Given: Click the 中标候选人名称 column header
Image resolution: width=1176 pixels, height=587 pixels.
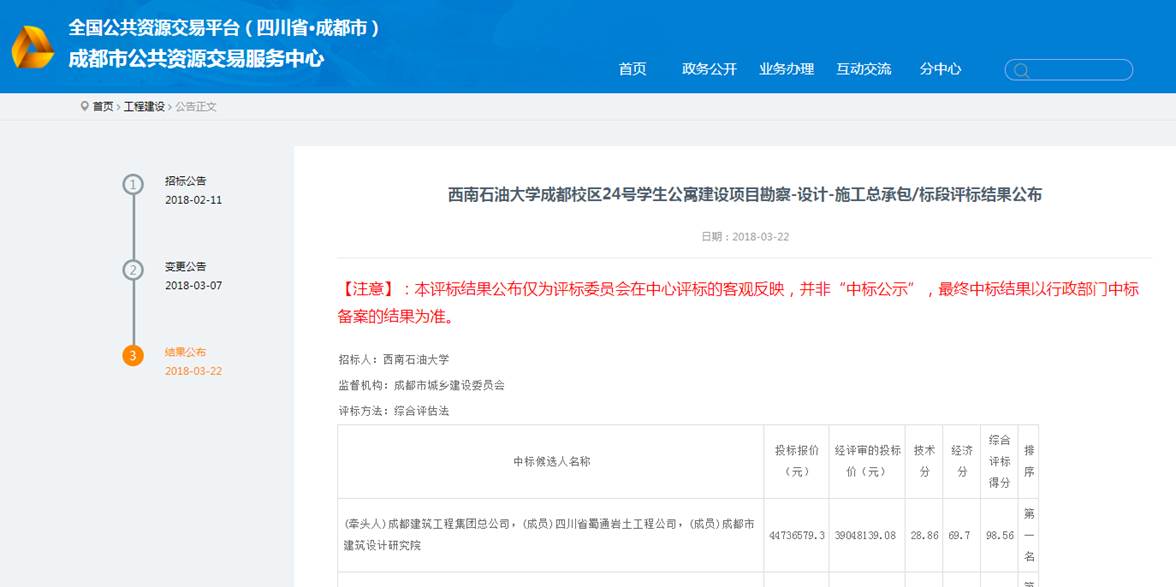Looking at the screenshot, I should [551, 462].
